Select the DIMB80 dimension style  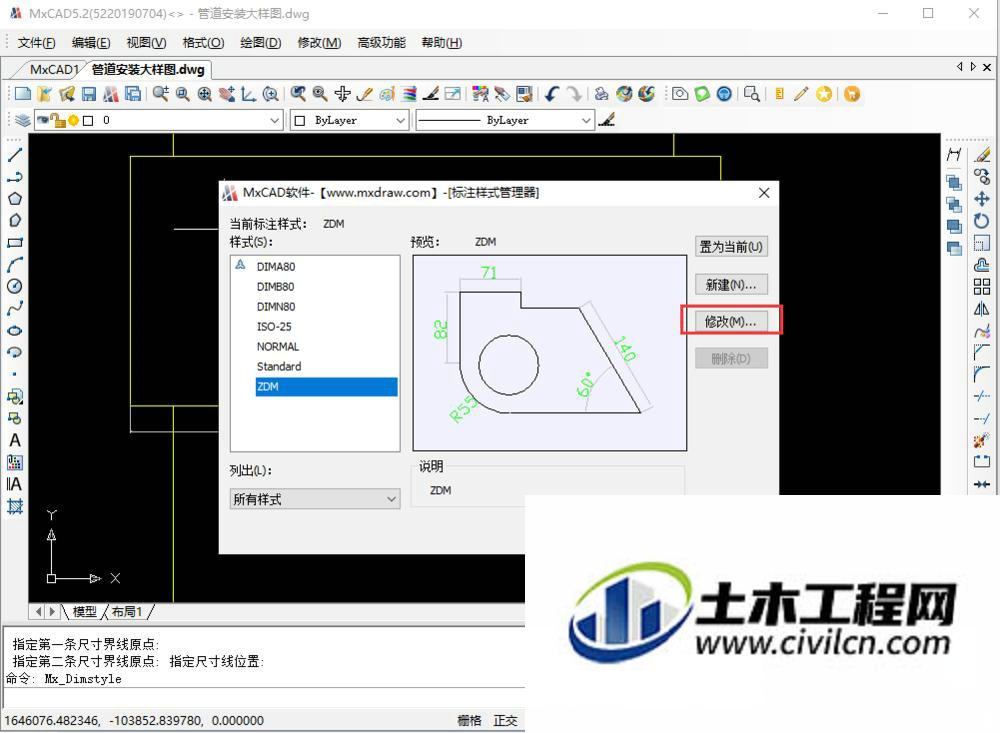[276, 286]
